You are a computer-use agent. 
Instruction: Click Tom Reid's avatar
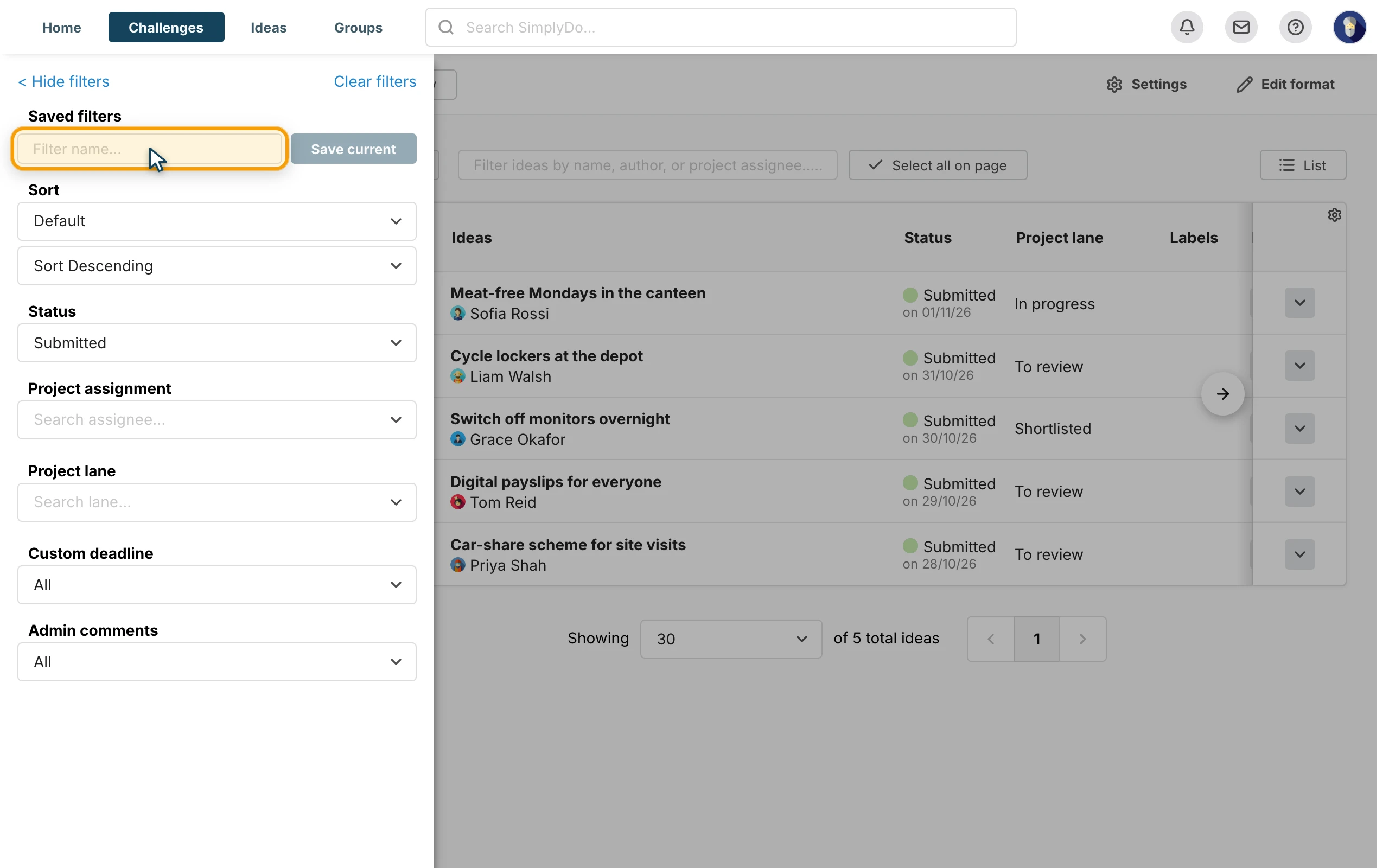tap(457, 502)
